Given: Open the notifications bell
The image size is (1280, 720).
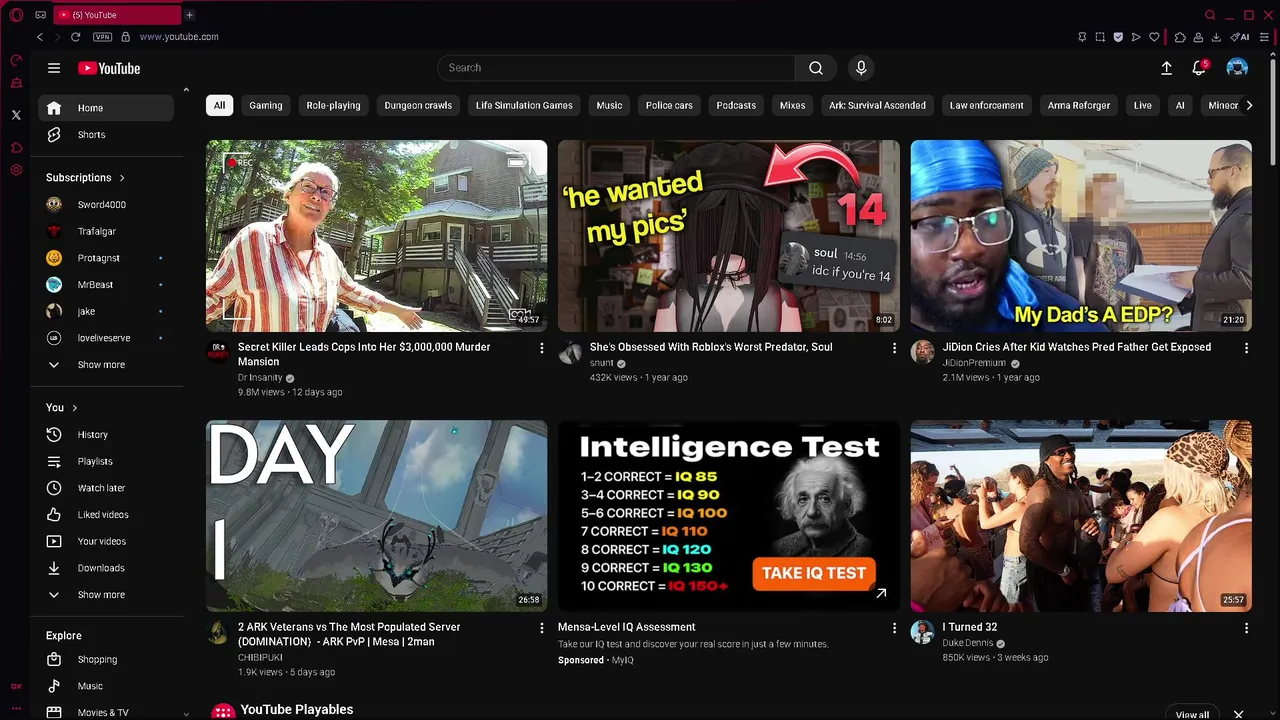Looking at the screenshot, I should pos(1199,68).
